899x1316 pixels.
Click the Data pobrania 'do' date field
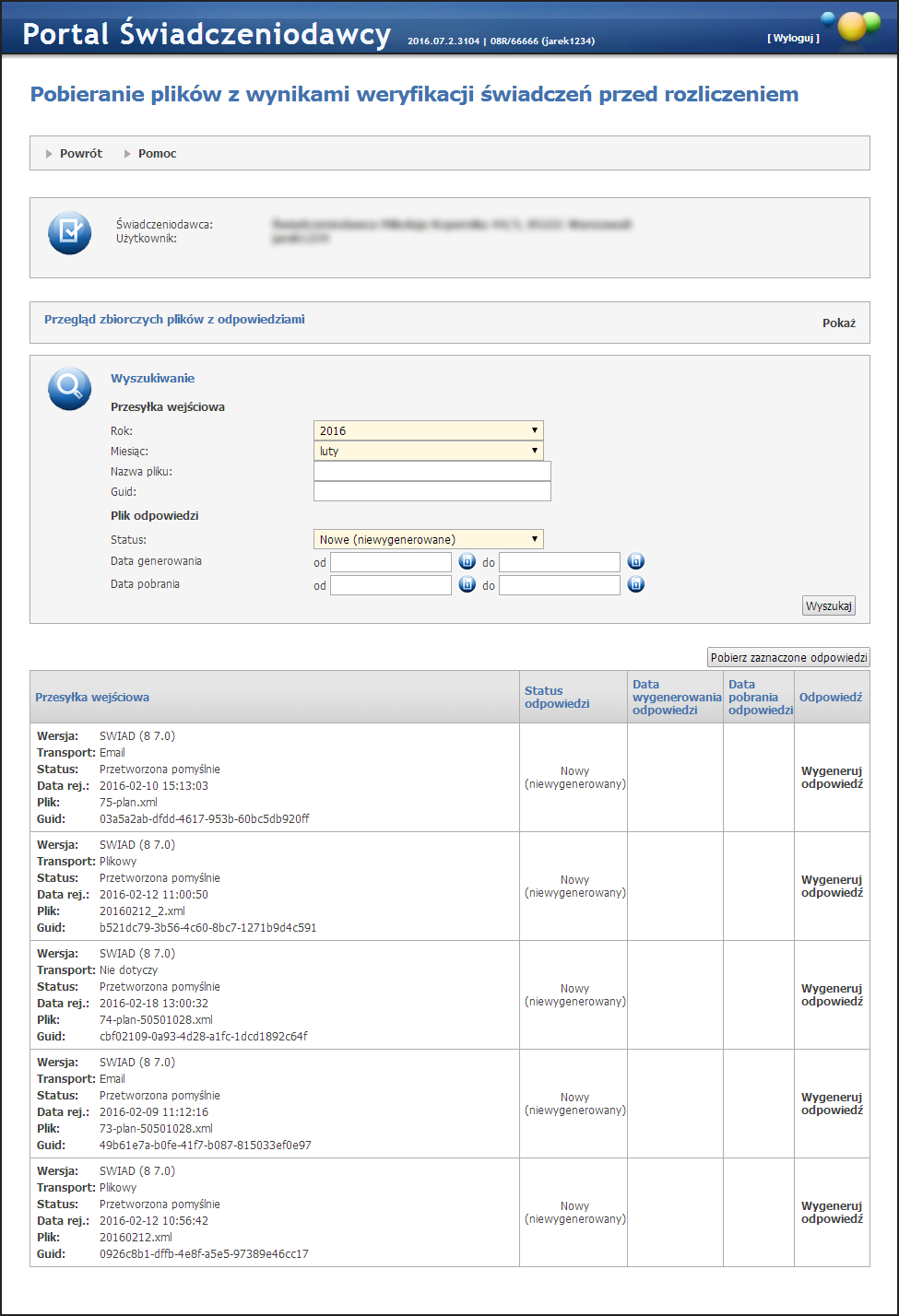[x=560, y=585]
